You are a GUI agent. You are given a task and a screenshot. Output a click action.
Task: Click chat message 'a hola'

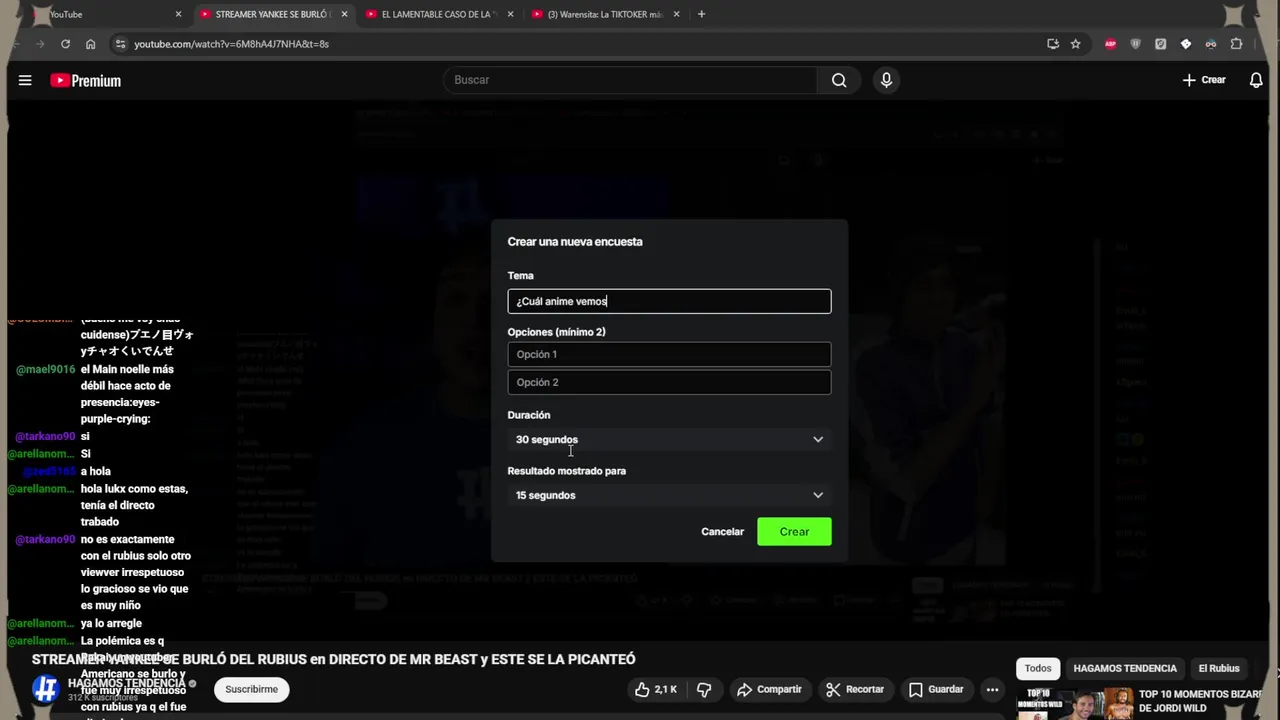pos(96,471)
